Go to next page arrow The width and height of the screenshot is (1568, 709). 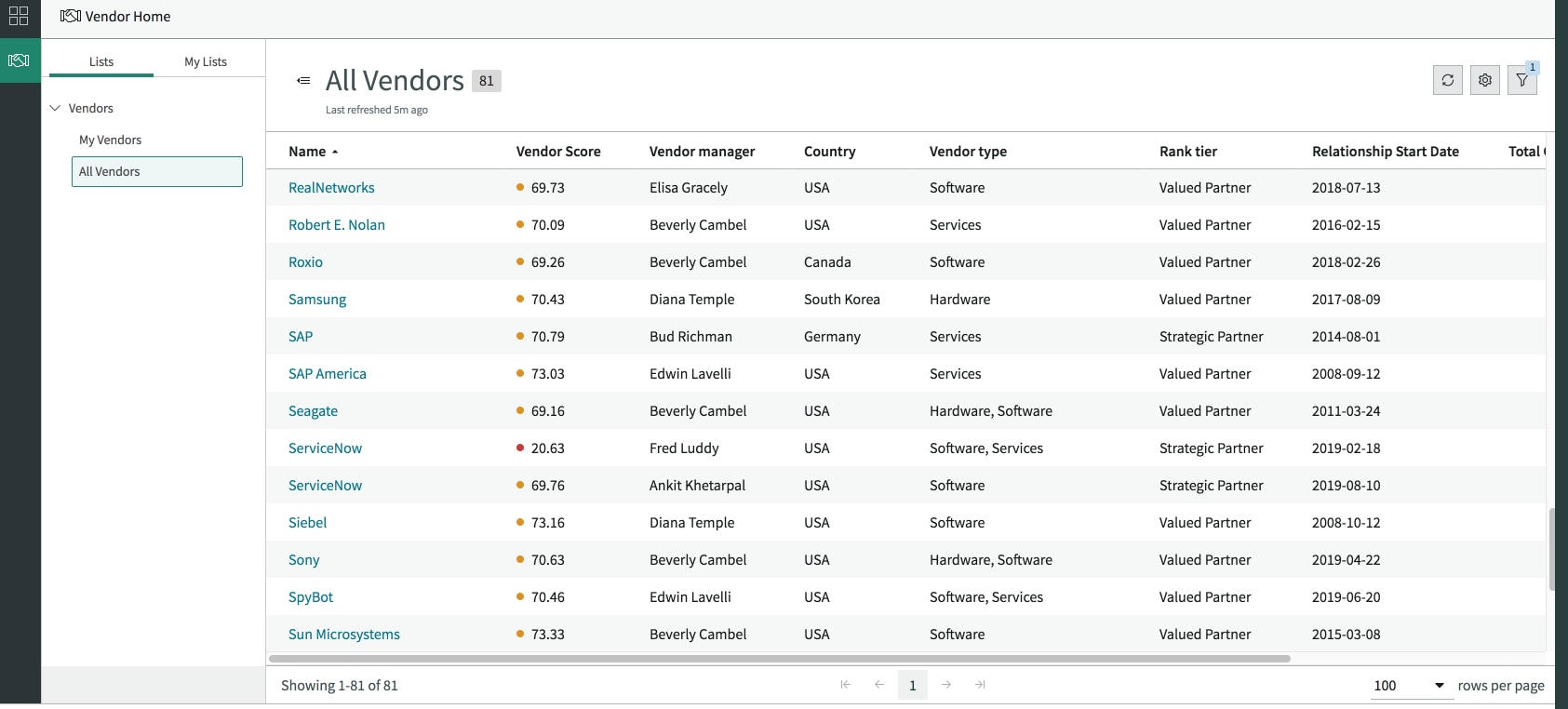tap(946, 685)
